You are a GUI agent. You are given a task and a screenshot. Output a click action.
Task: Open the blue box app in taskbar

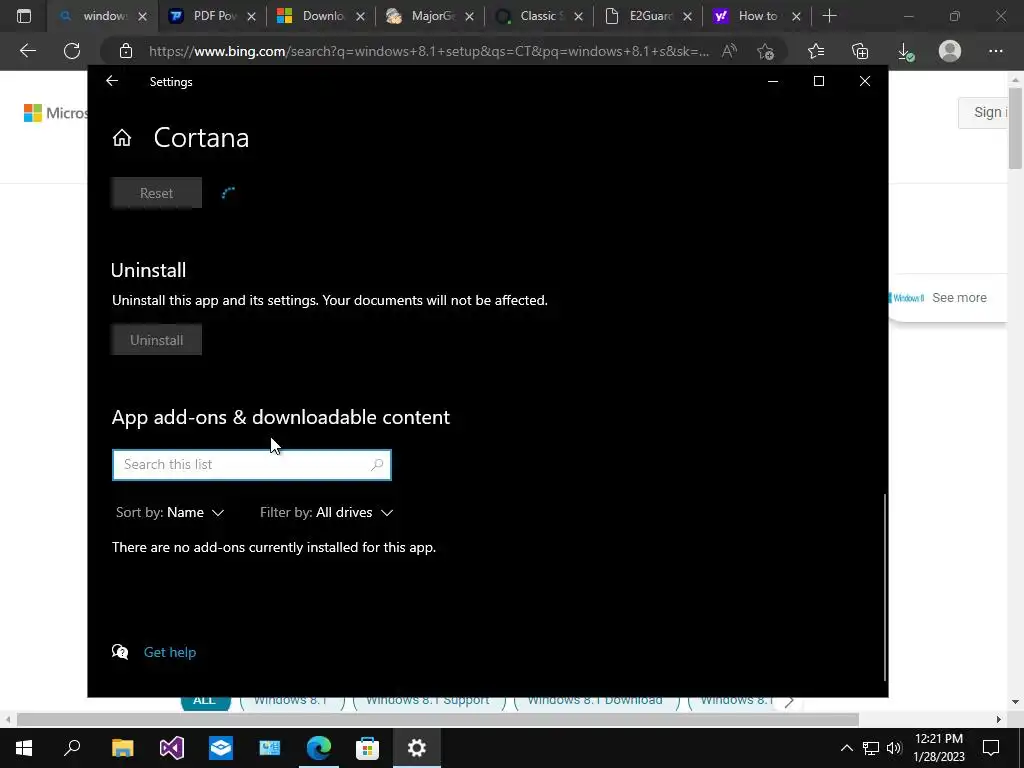221,748
